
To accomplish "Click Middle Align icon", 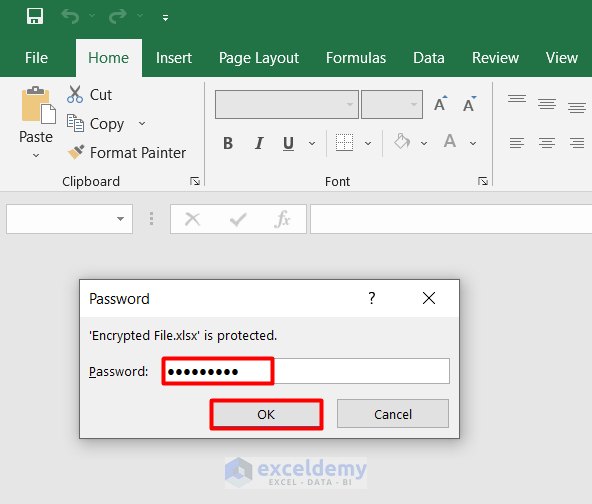I will click(547, 104).
